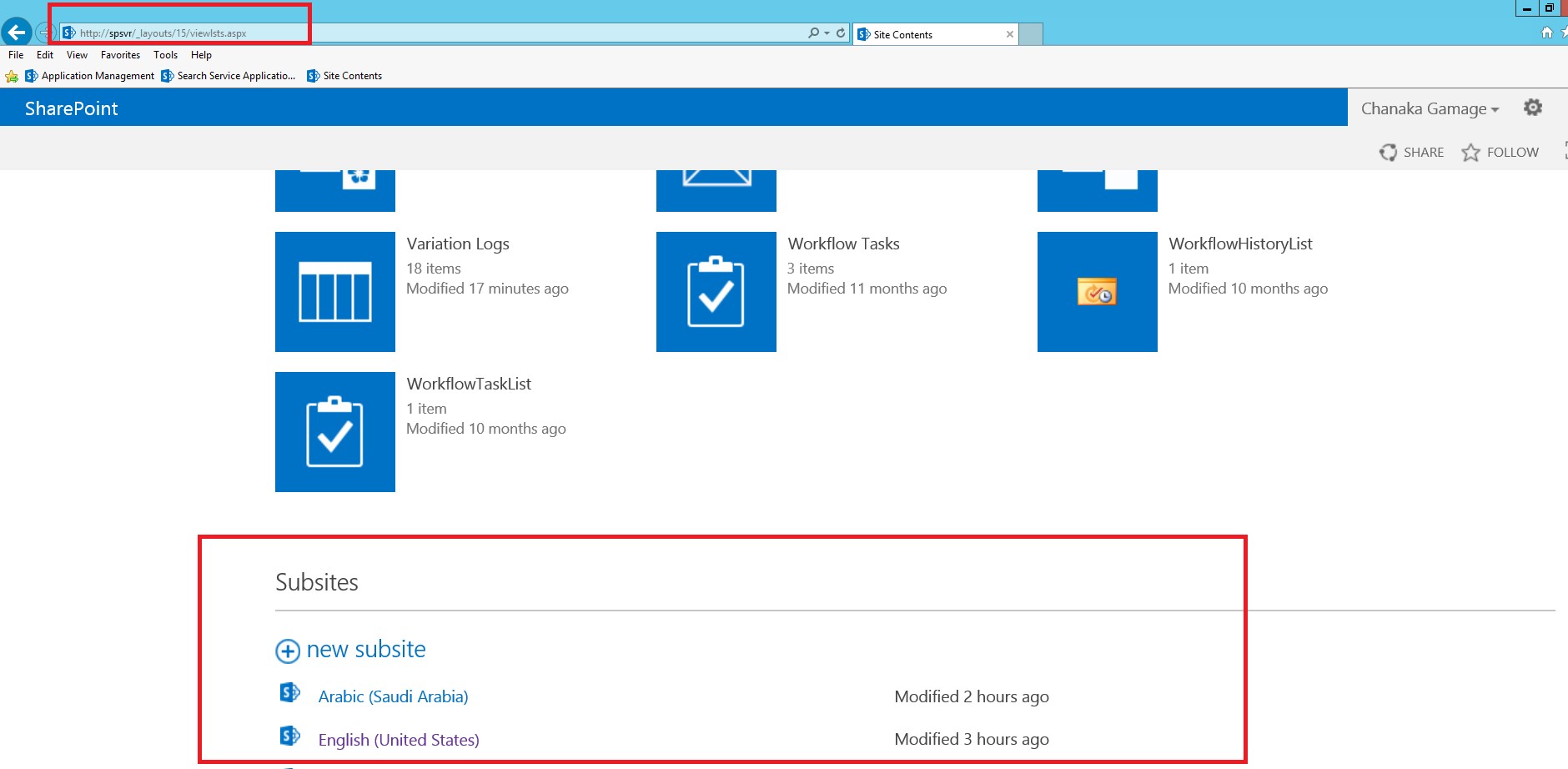1568x769 pixels.
Task: Open the File menu
Action: point(16,55)
